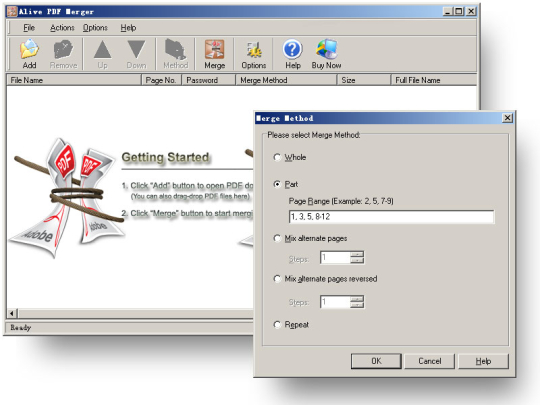Click spinner arrows of reversed Steps field
Image resolution: width=540 pixels, height=405 pixels.
(357, 302)
